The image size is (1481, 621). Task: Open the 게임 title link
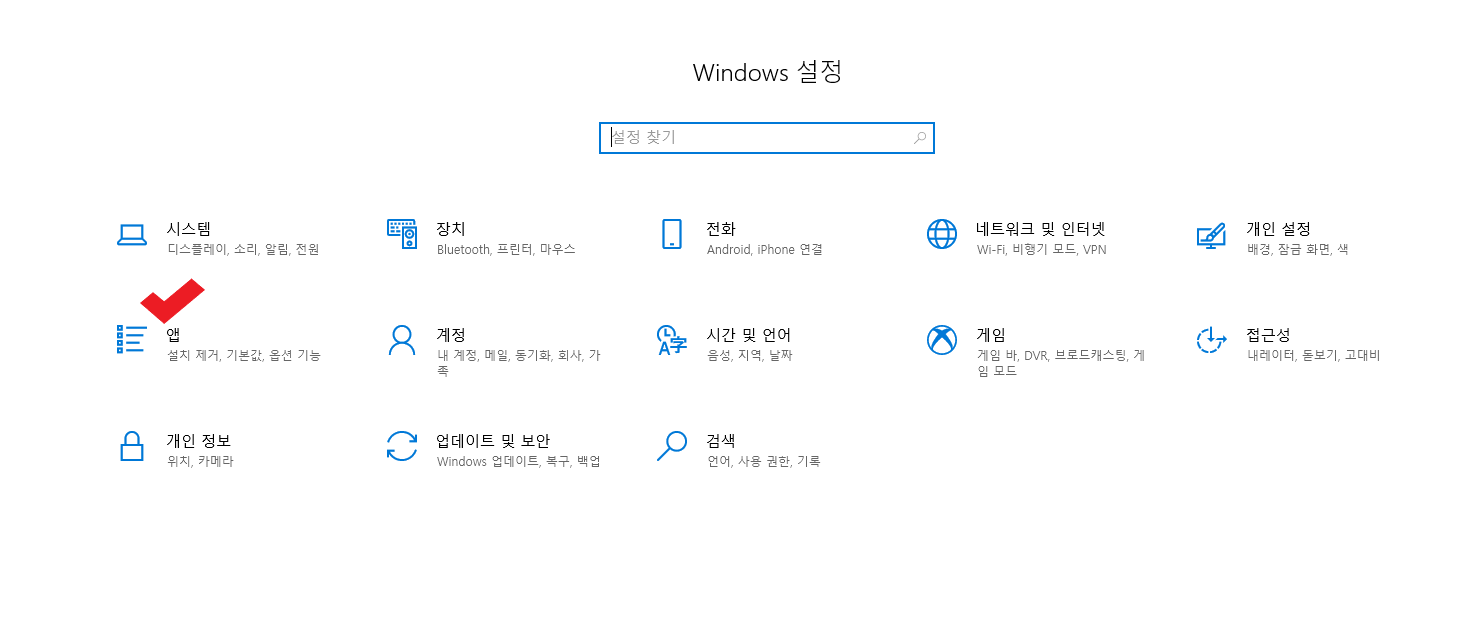(991, 335)
